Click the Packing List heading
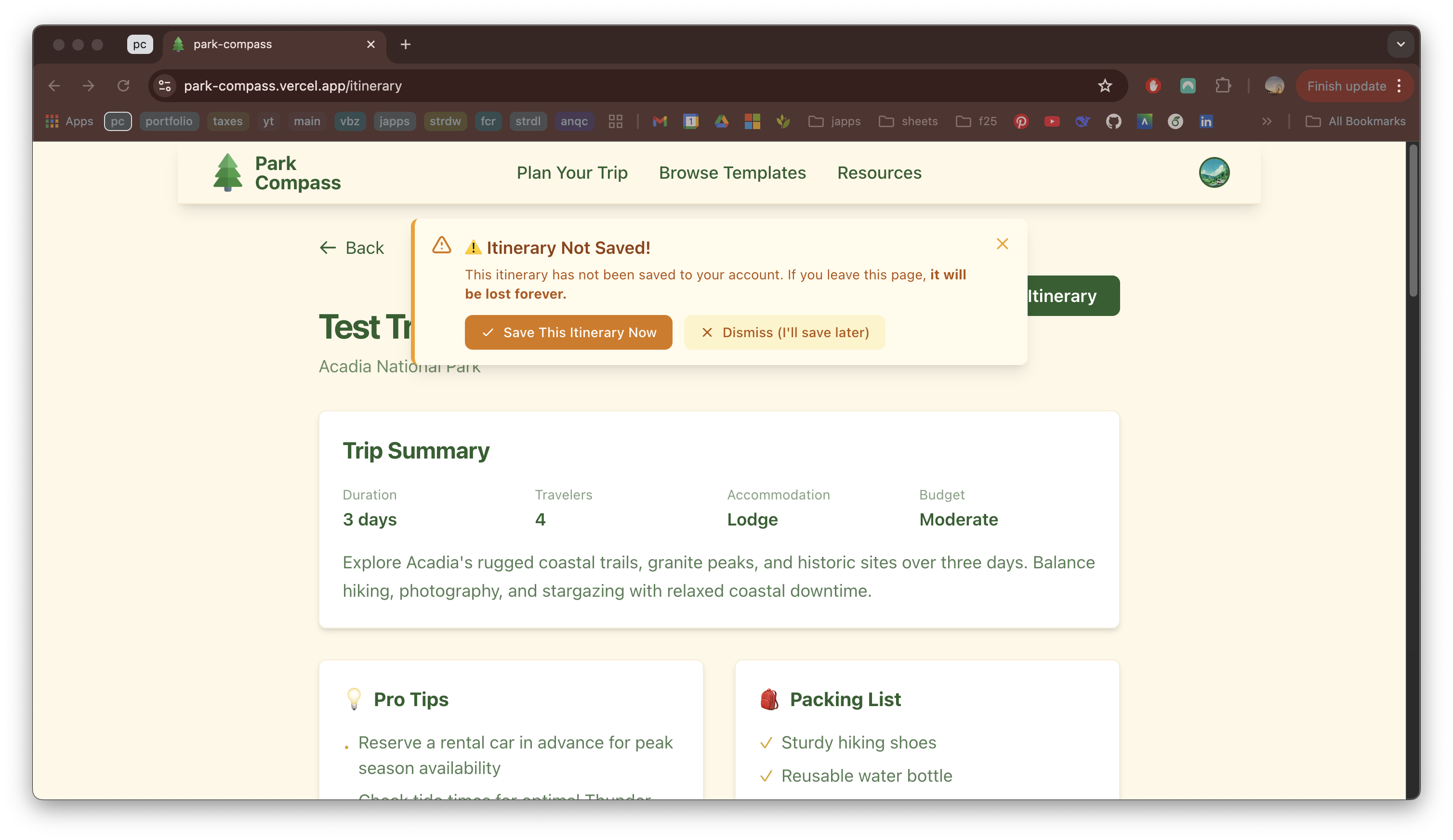 tap(845, 699)
